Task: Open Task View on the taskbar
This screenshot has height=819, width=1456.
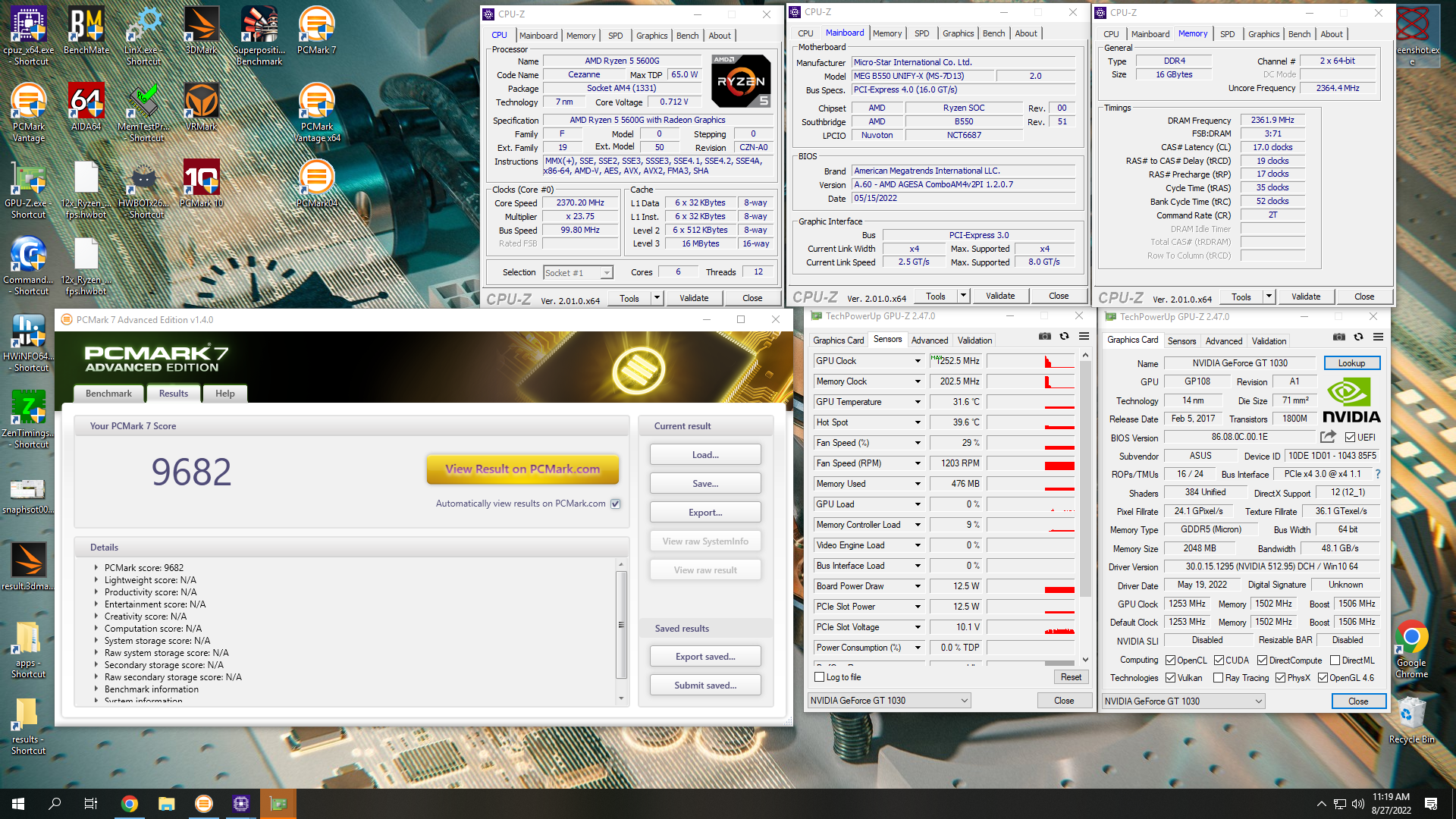Action: [91, 804]
